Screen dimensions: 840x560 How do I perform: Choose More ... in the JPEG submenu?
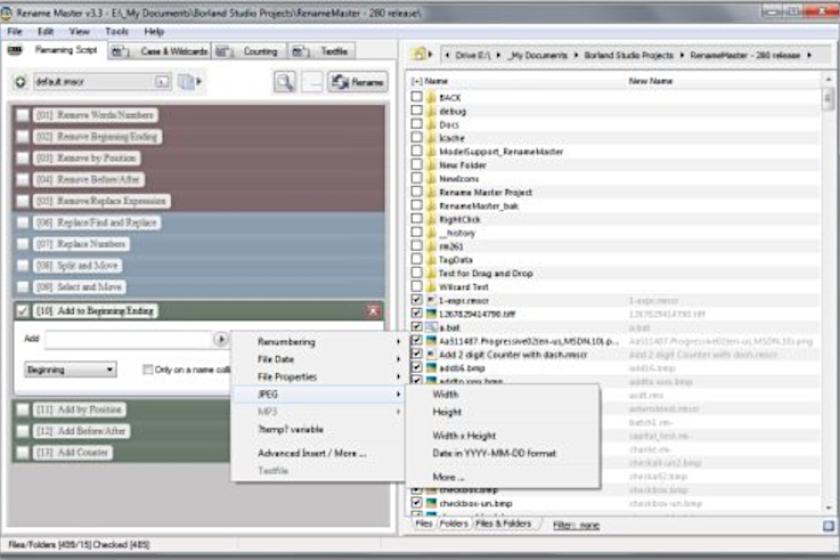pyautogui.click(x=502, y=477)
